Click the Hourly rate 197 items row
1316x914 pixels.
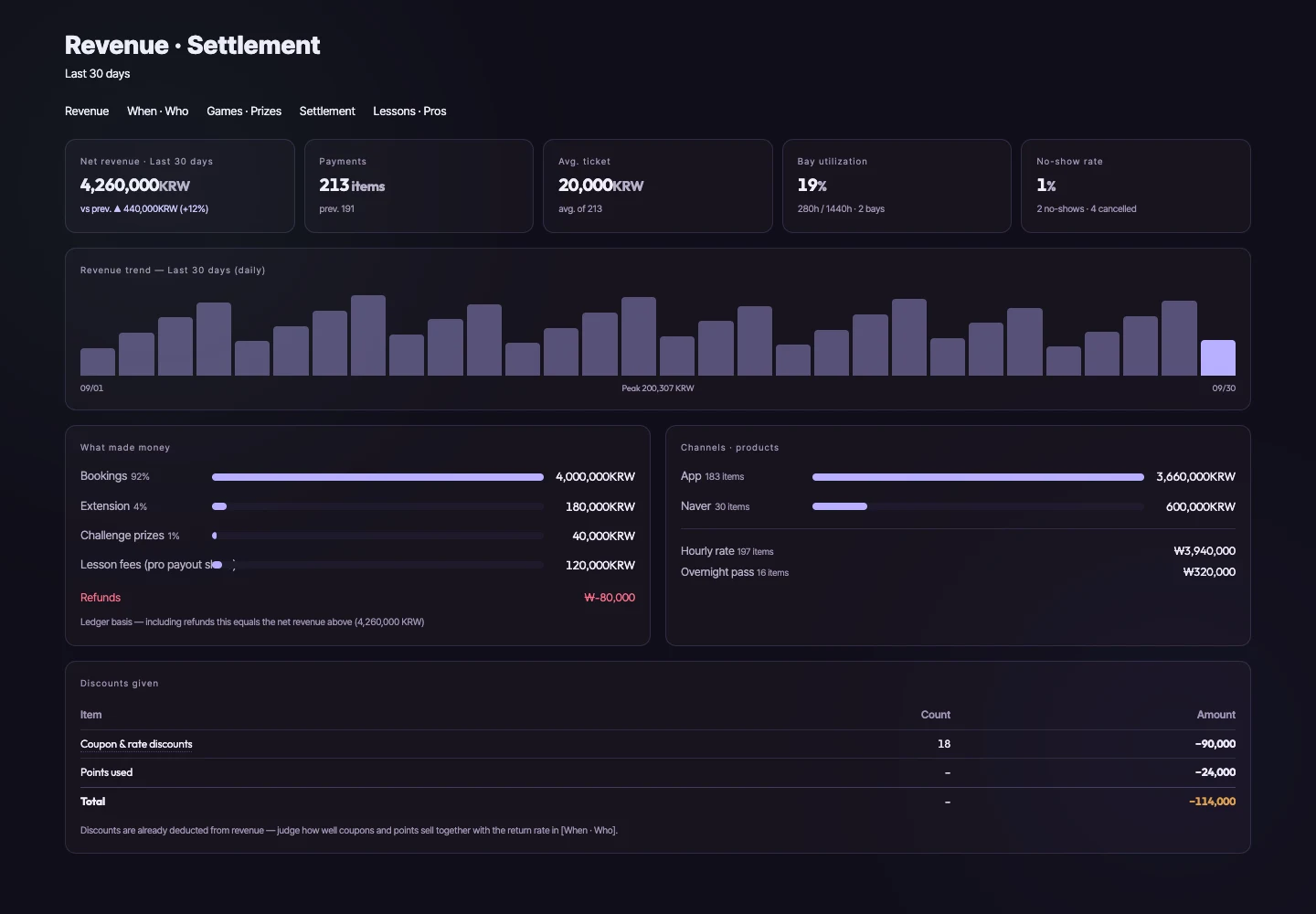point(958,551)
